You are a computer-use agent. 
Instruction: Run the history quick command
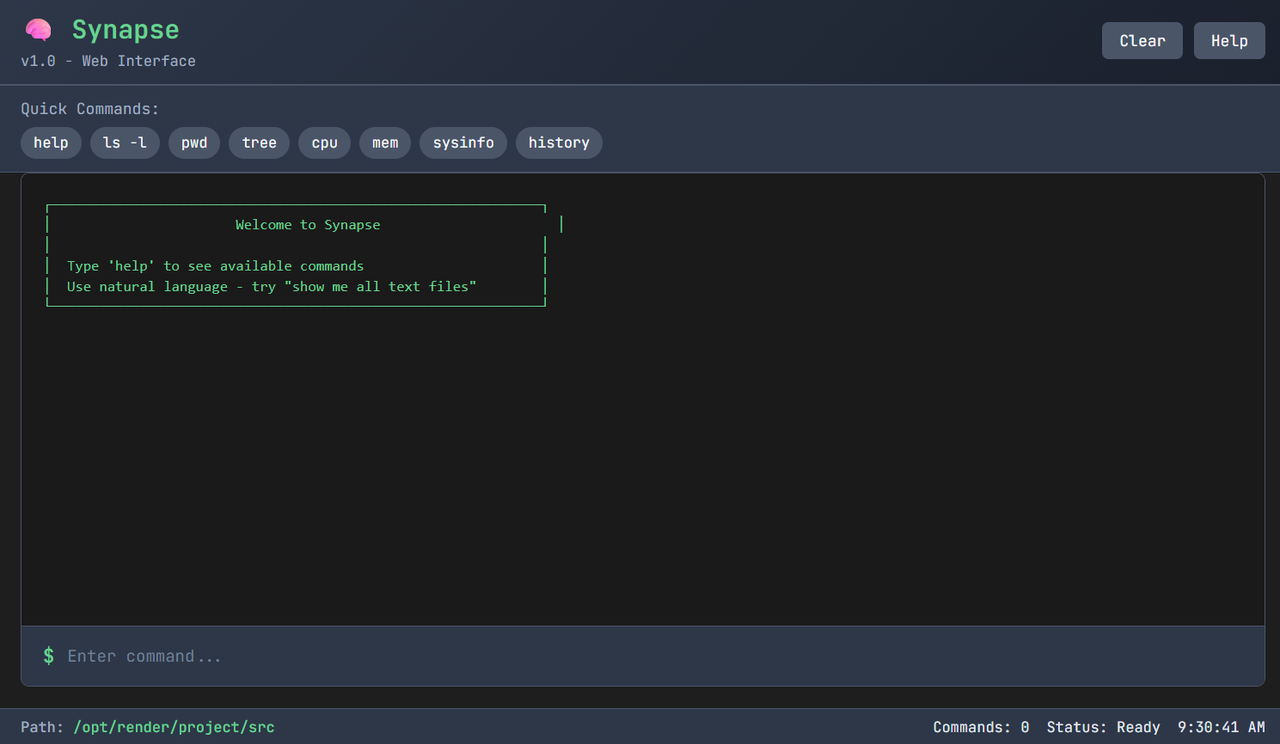(x=558, y=142)
